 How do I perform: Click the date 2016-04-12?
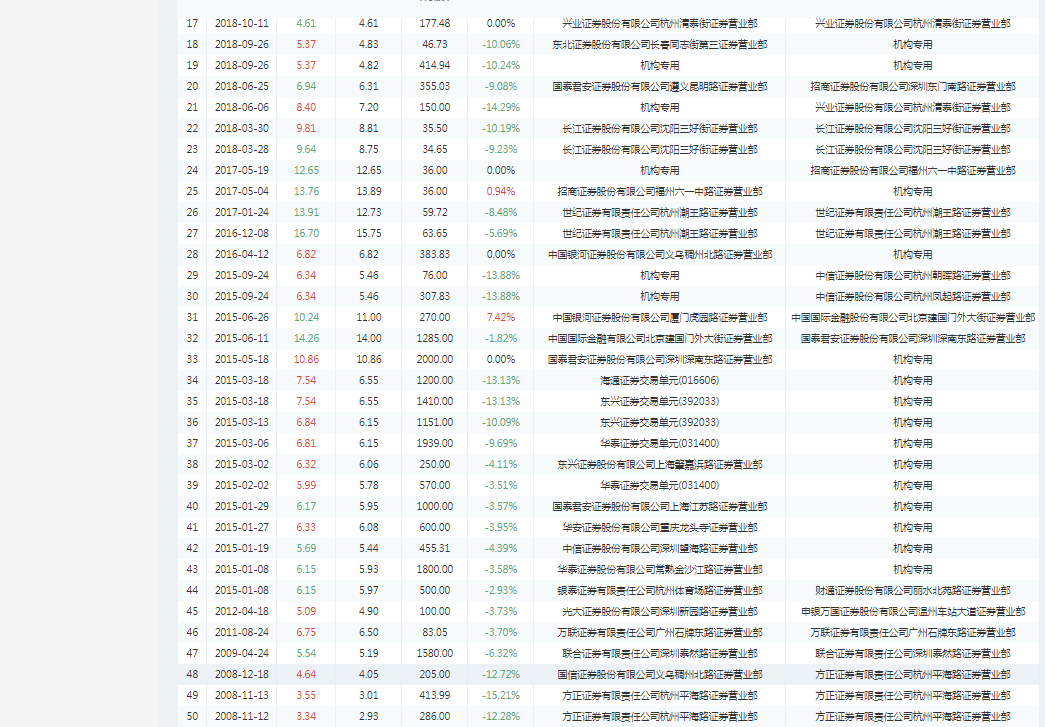[241, 254]
